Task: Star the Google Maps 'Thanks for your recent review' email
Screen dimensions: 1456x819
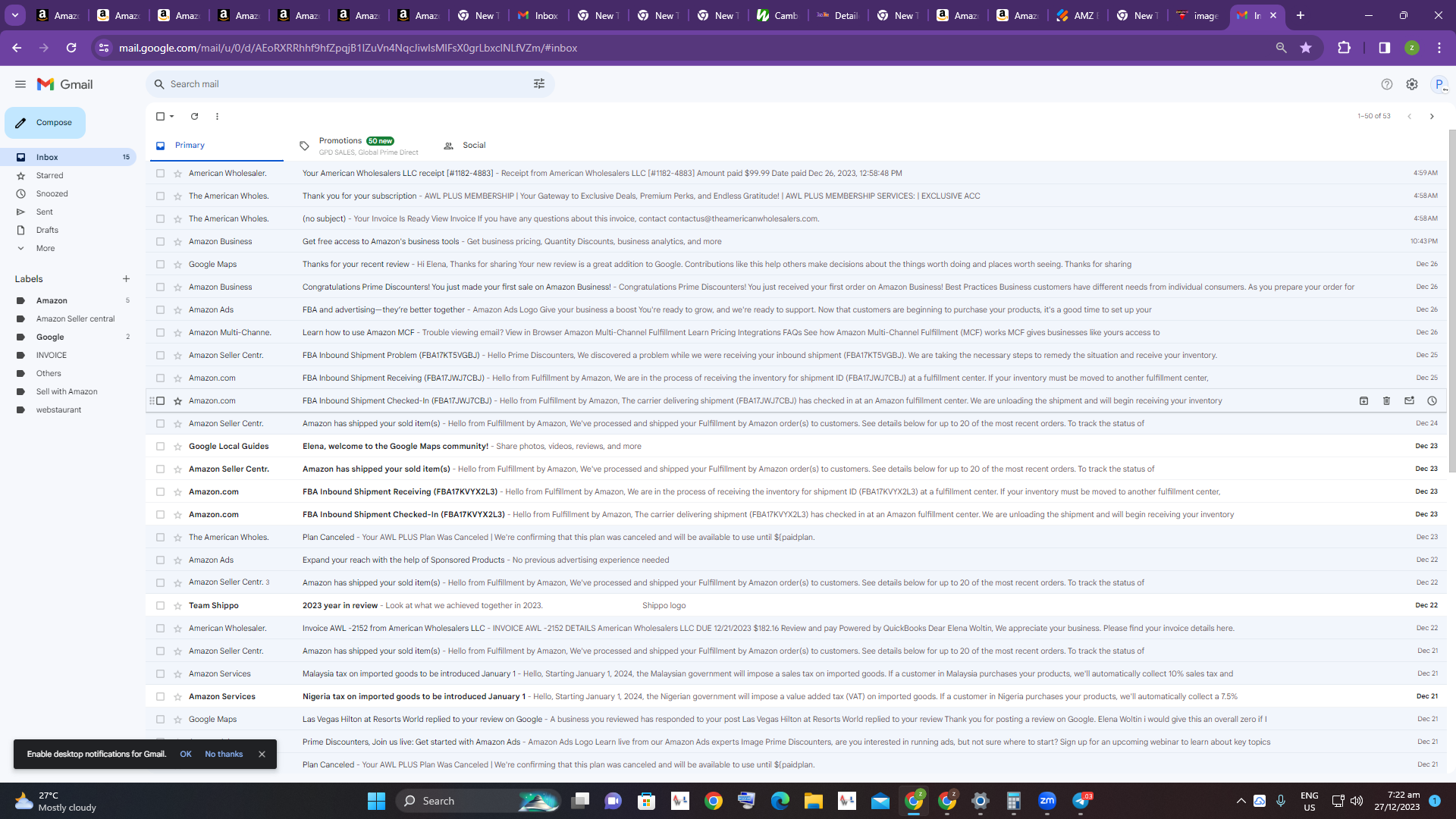Action: click(x=177, y=264)
